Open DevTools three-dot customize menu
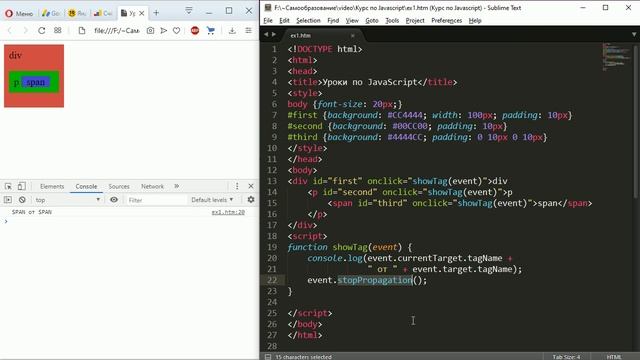Viewport: 640px width, 360px height. [237, 186]
